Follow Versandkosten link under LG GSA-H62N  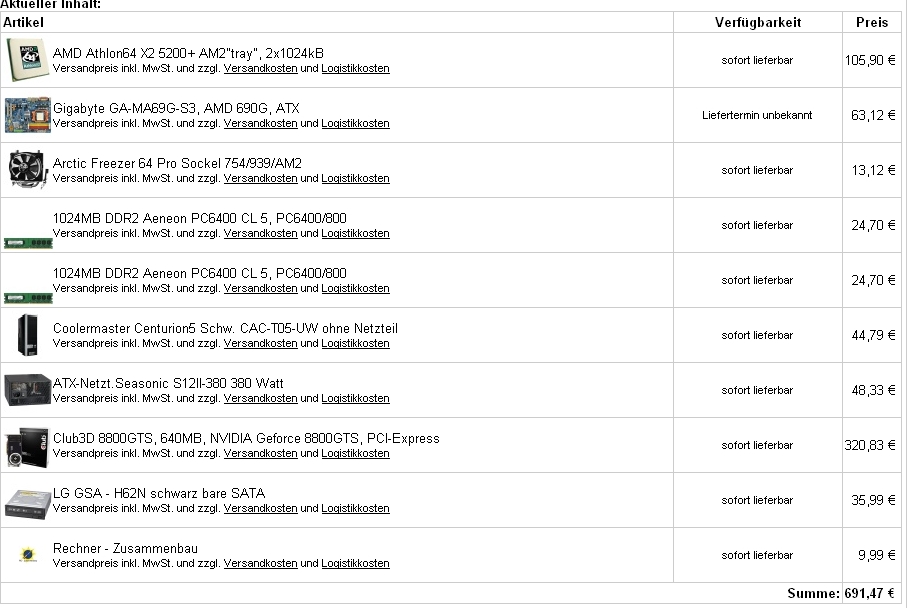coord(260,508)
